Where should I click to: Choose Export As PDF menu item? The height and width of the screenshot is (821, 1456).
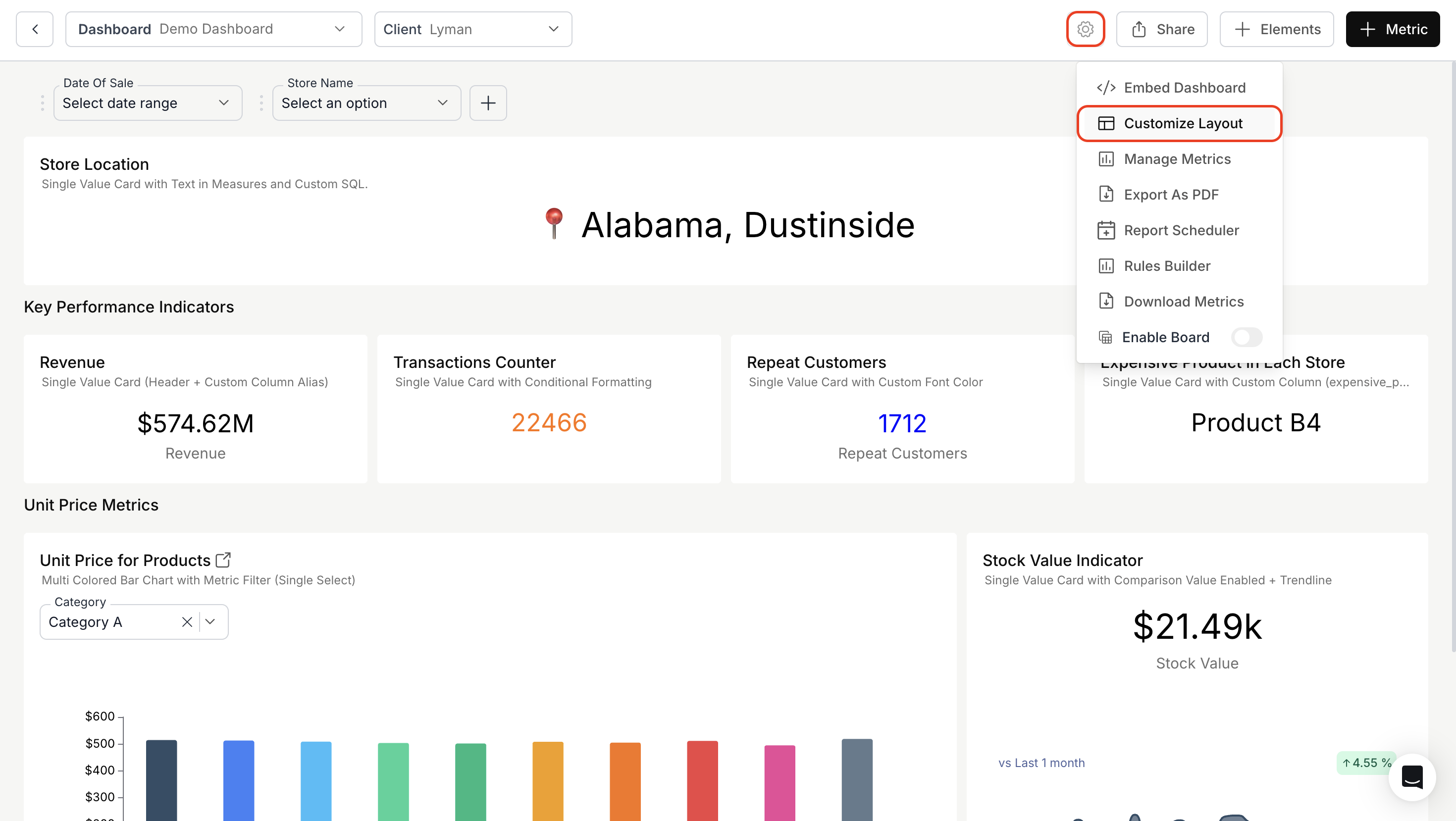[x=1171, y=195]
